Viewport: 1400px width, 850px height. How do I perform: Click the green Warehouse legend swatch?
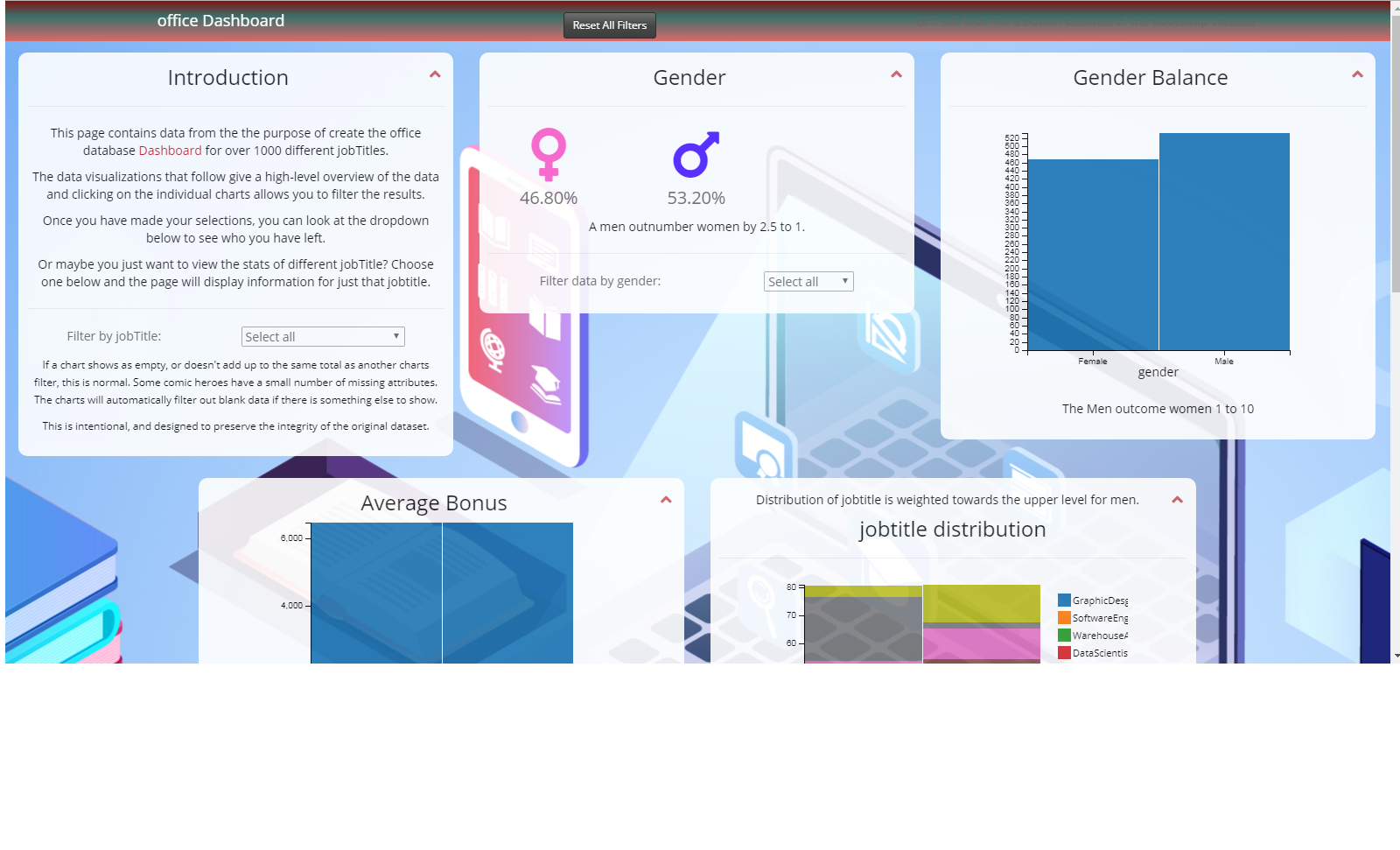click(x=1064, y=636)
